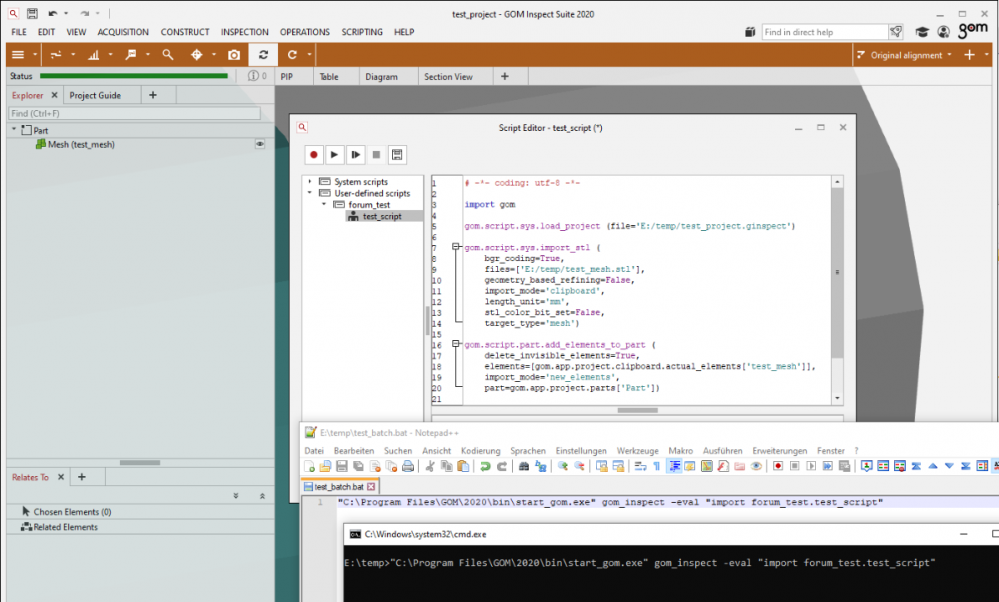Image resolution: width=999 pixels, height=602 pixels.
Task: Click the Section View tab button
Action: 448,76
